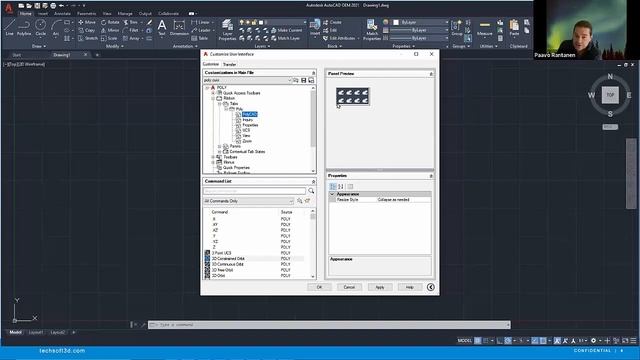Select the Zoom panel tree item

tap(247, 141)
